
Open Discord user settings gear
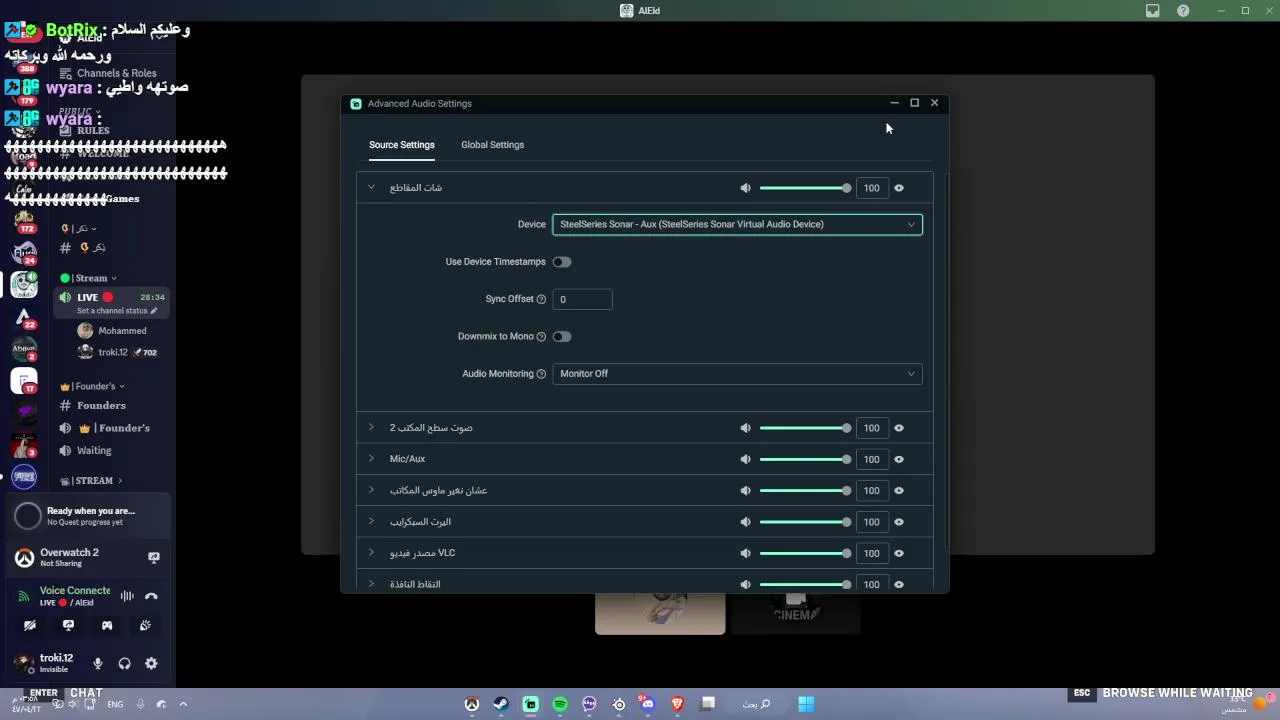[151, 663]
